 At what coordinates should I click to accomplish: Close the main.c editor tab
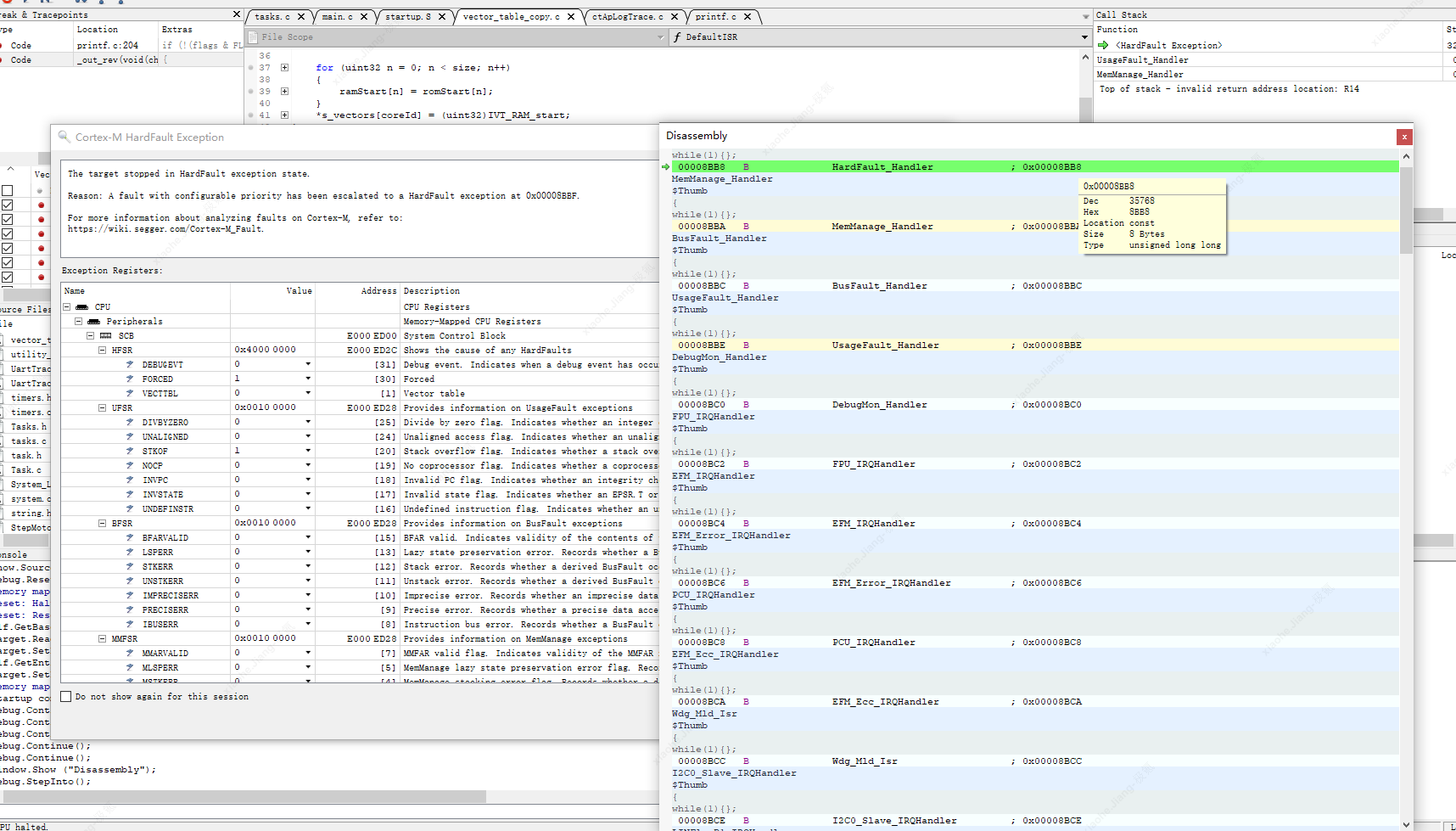tap(364, 16)
